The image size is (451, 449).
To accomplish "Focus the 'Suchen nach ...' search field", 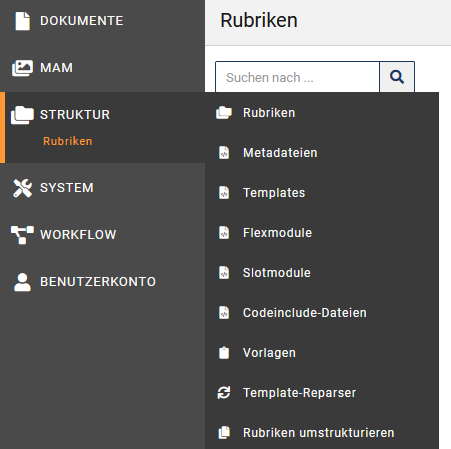I will pyautogui.click(x=298, y=77).
